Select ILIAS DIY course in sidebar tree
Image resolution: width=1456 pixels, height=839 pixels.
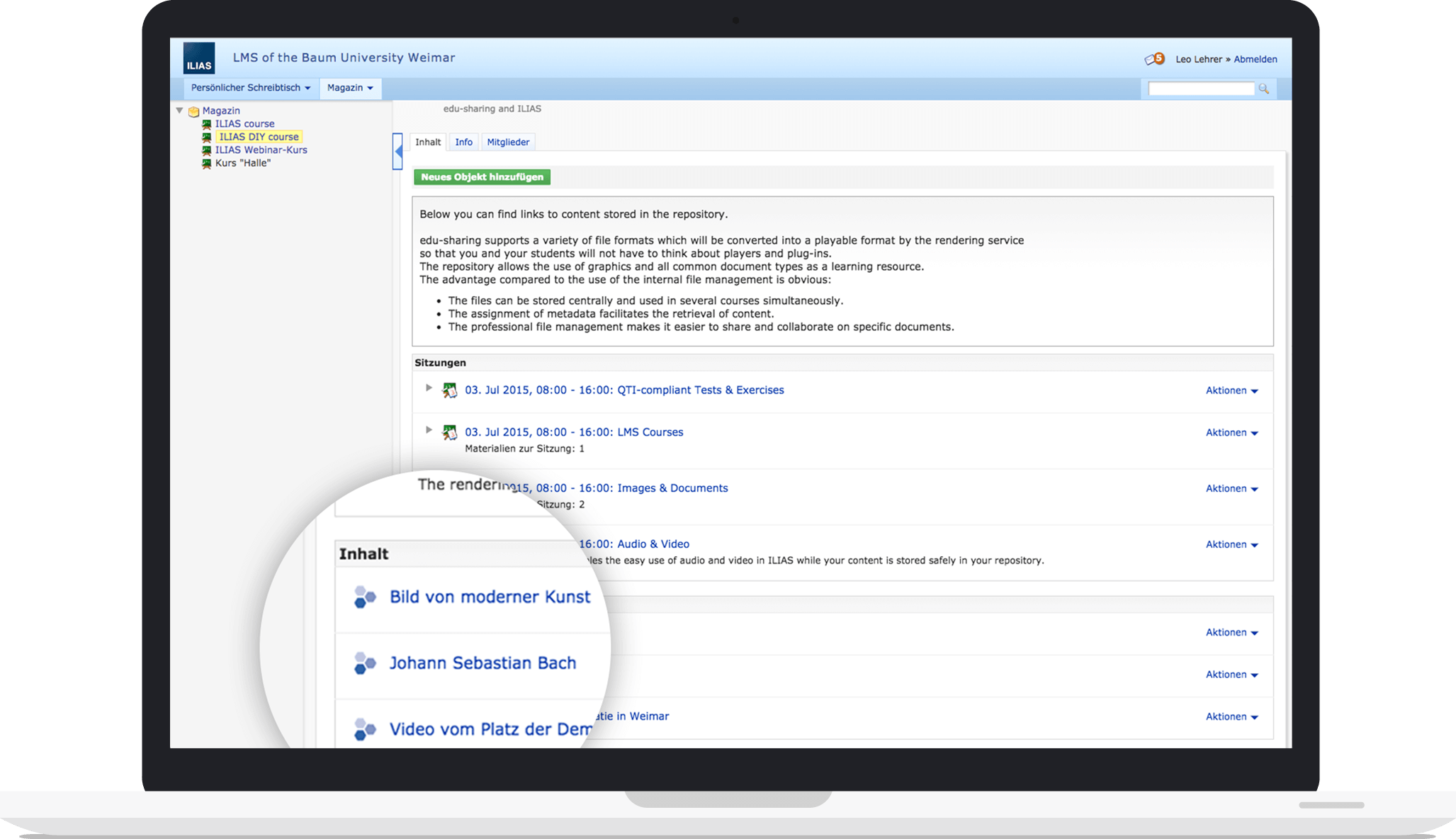click(258, 136)
